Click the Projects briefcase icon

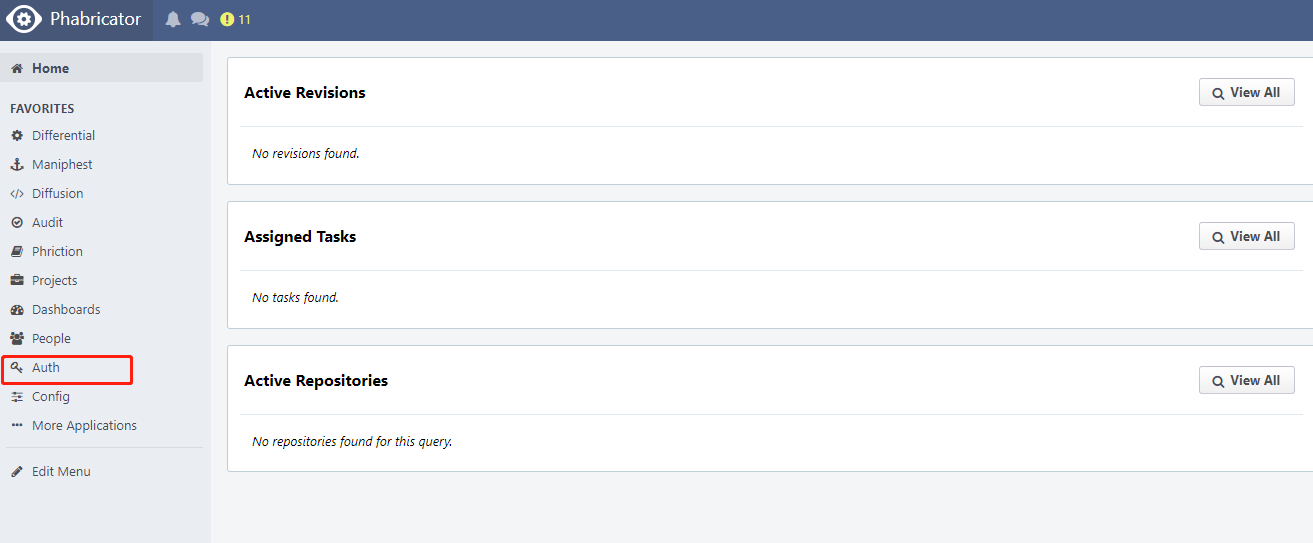coord(17,280)
